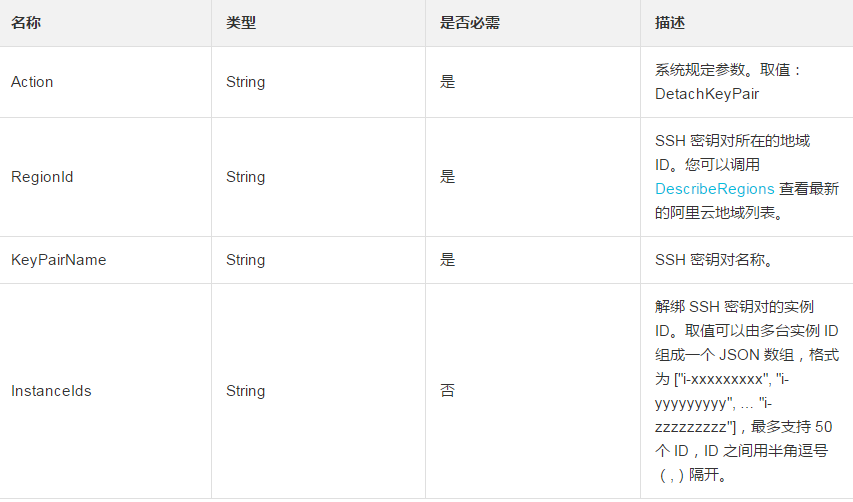Click the DetachKeyPair description text
The height and width of the screenshot is (502, 853).
[x=707, y=94]
